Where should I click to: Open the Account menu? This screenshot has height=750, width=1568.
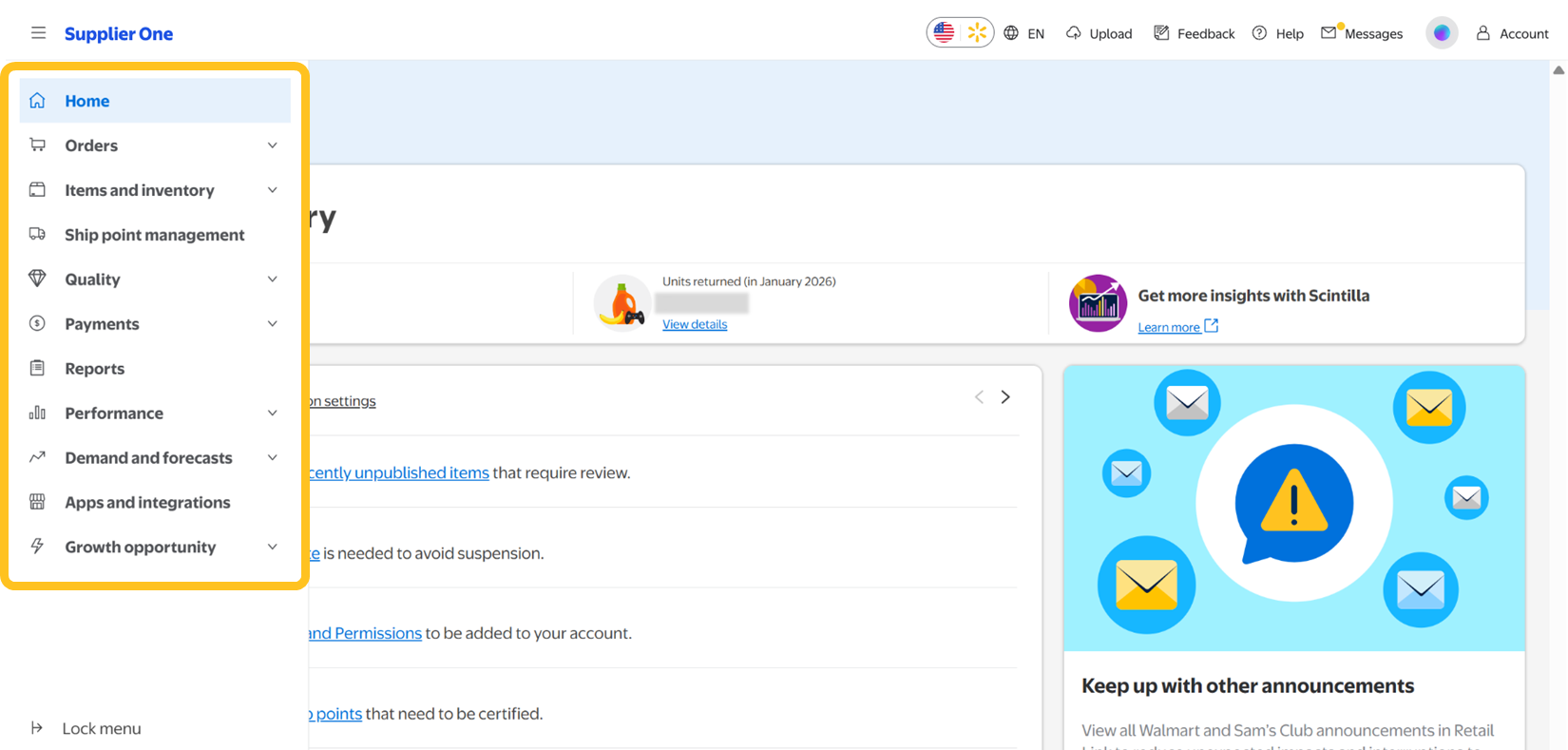pyautogui.click(x=1524, y=34)
